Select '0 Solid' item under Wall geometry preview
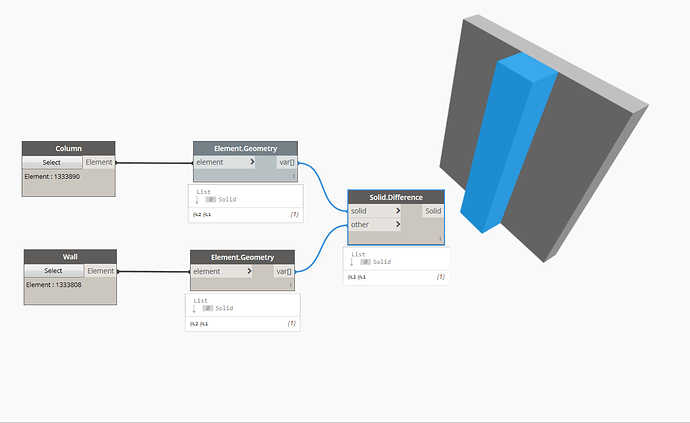 point(218,308)
